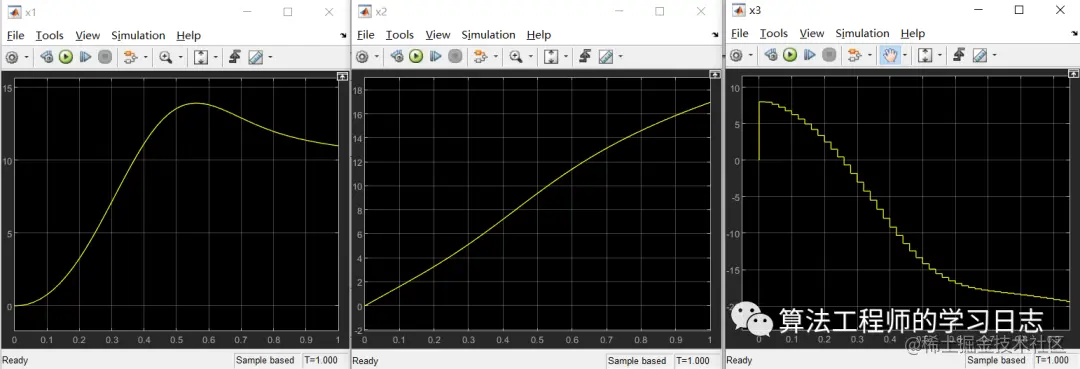Expand gear dropdown arrow in x1 toolbar
Screen dimensions: 1080x369
pos(27,58)
